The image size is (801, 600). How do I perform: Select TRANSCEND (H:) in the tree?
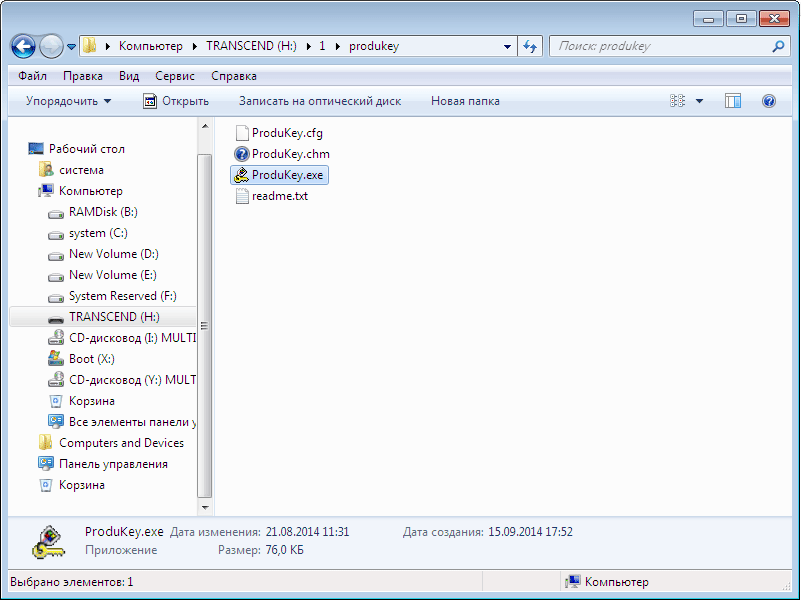(103, 317)
